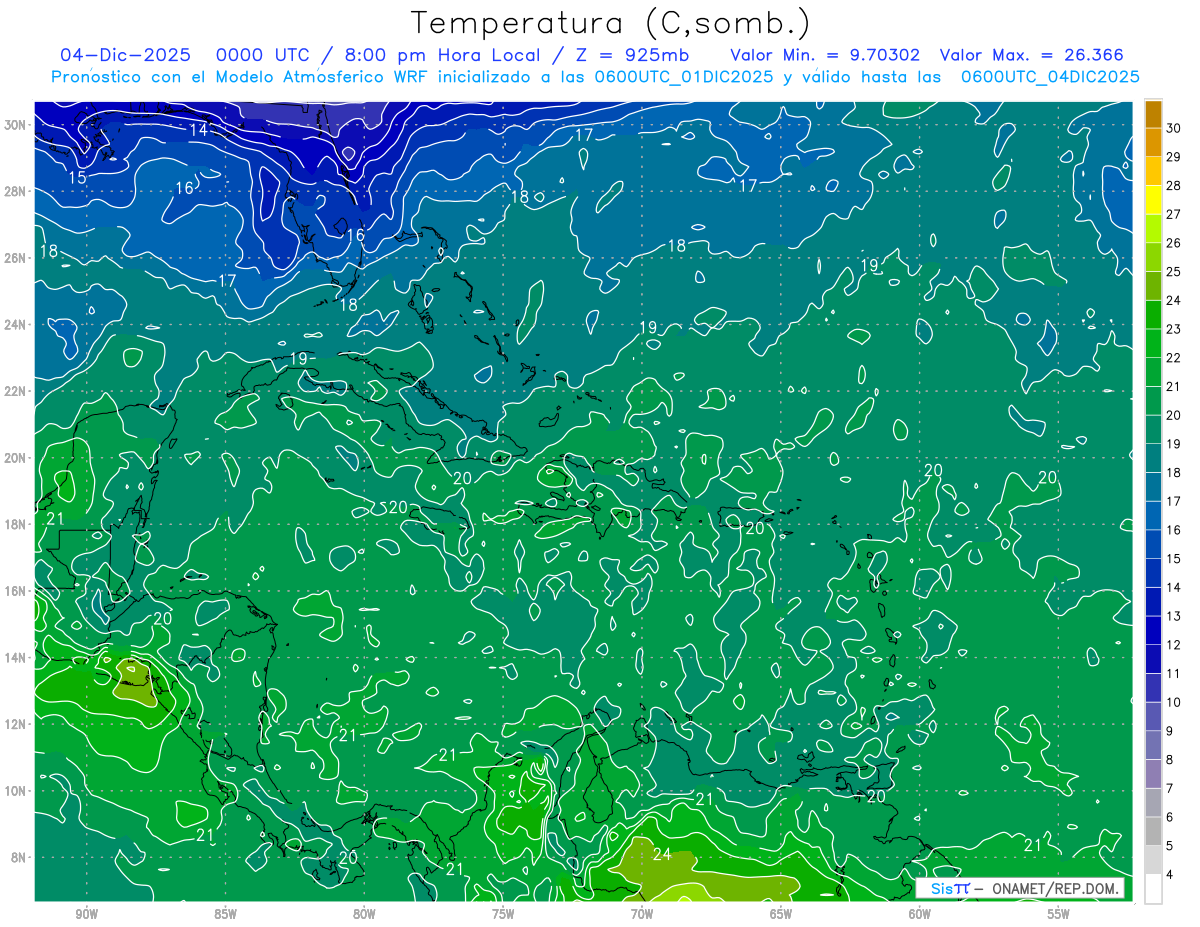Click the "24" contour label over Venezuela
The image size is (1200, 927).
pyautogui.click(x=662, y=854)
